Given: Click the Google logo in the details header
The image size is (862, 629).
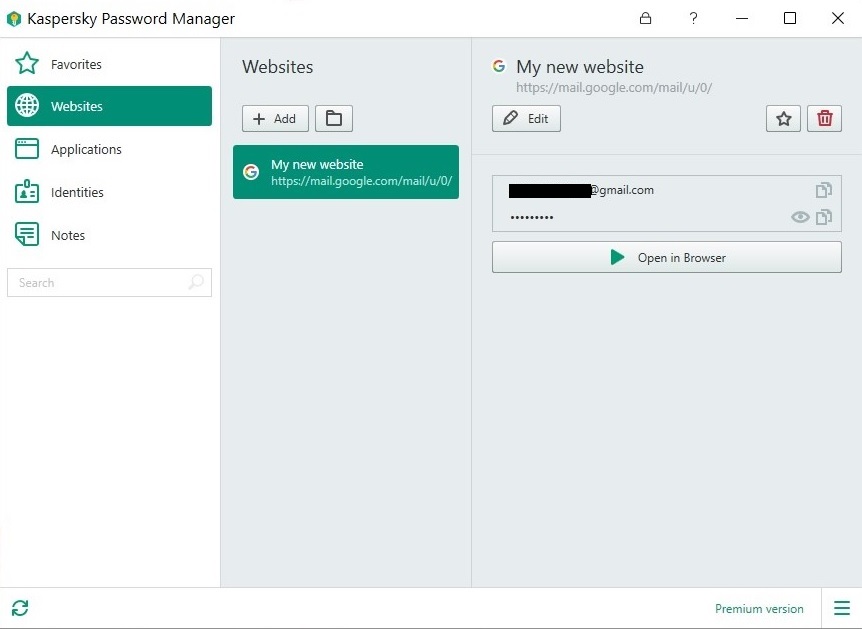Looking at the screenshot, I should [499, 67].
